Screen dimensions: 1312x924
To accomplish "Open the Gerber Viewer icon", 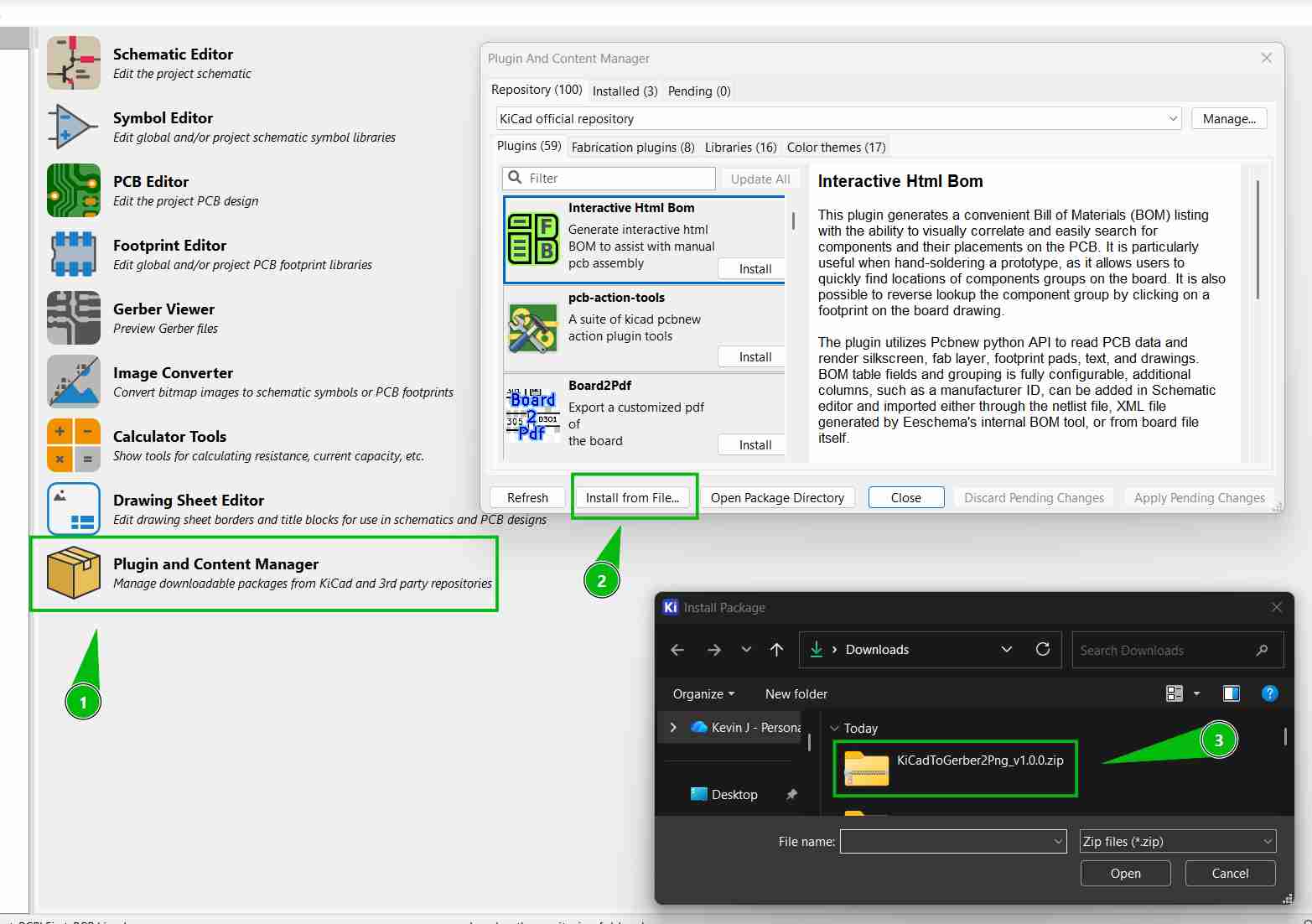I will [74, 318].
